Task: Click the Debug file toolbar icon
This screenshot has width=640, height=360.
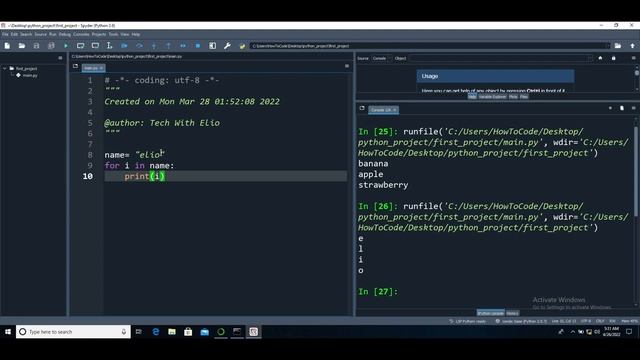Action: [124, 46]
